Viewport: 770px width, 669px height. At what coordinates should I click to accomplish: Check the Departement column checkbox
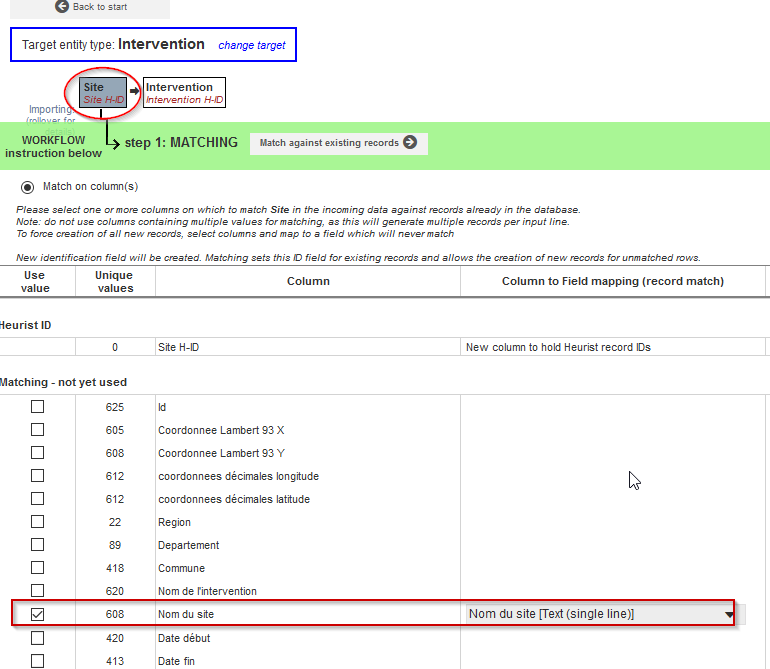click(x=37, y=545)
